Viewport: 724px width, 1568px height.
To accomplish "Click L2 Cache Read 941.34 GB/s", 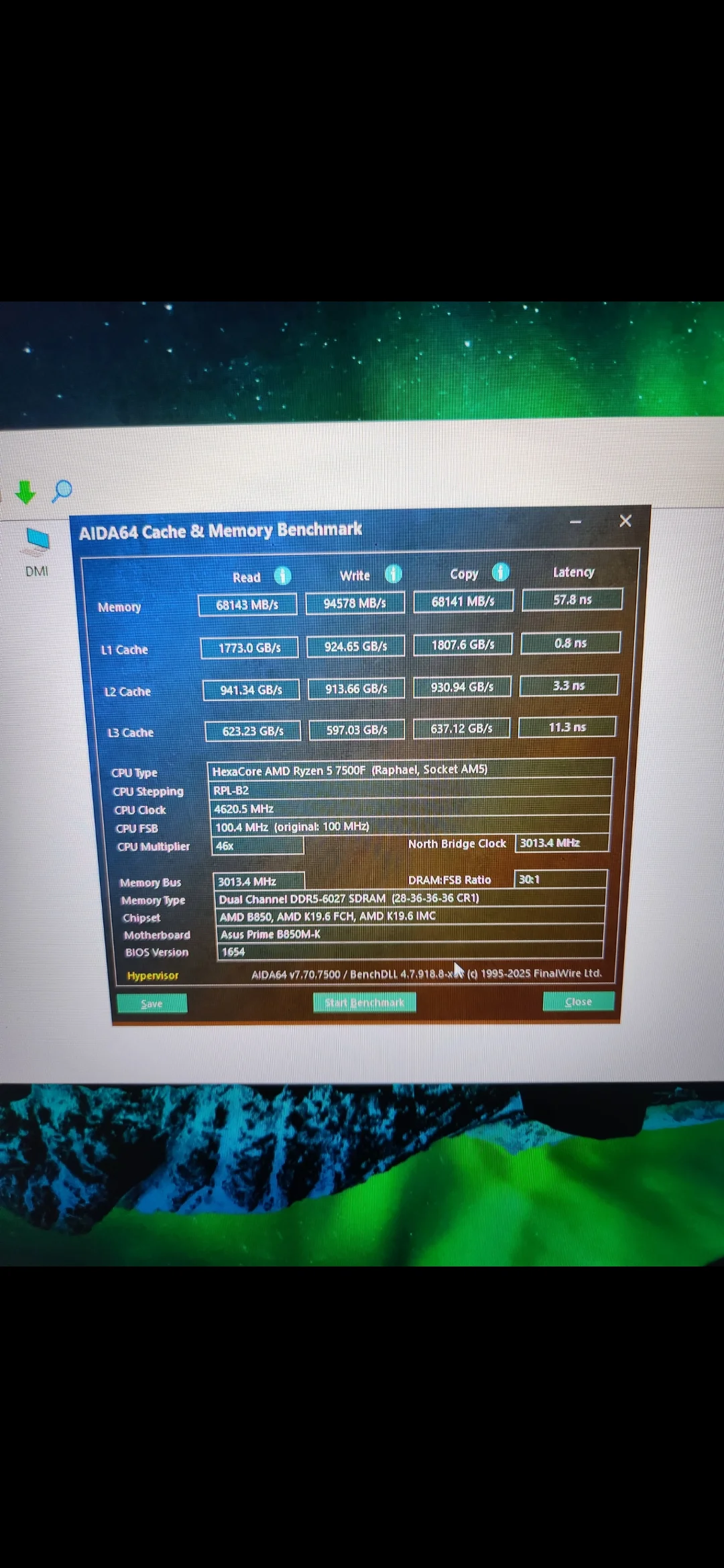I will click(251, 690).
